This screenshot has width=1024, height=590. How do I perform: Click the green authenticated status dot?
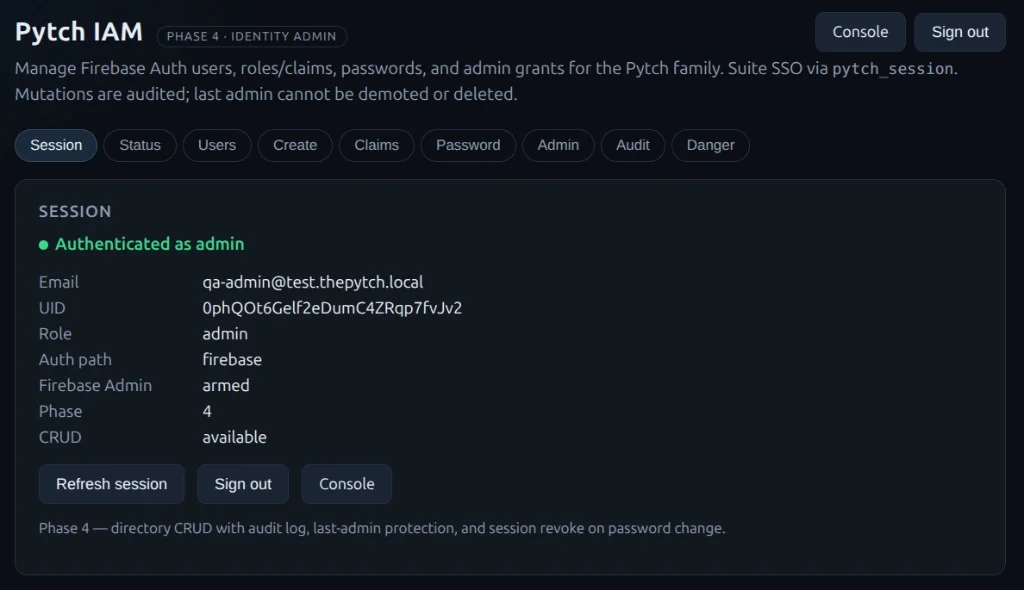[x=44, y=245]
